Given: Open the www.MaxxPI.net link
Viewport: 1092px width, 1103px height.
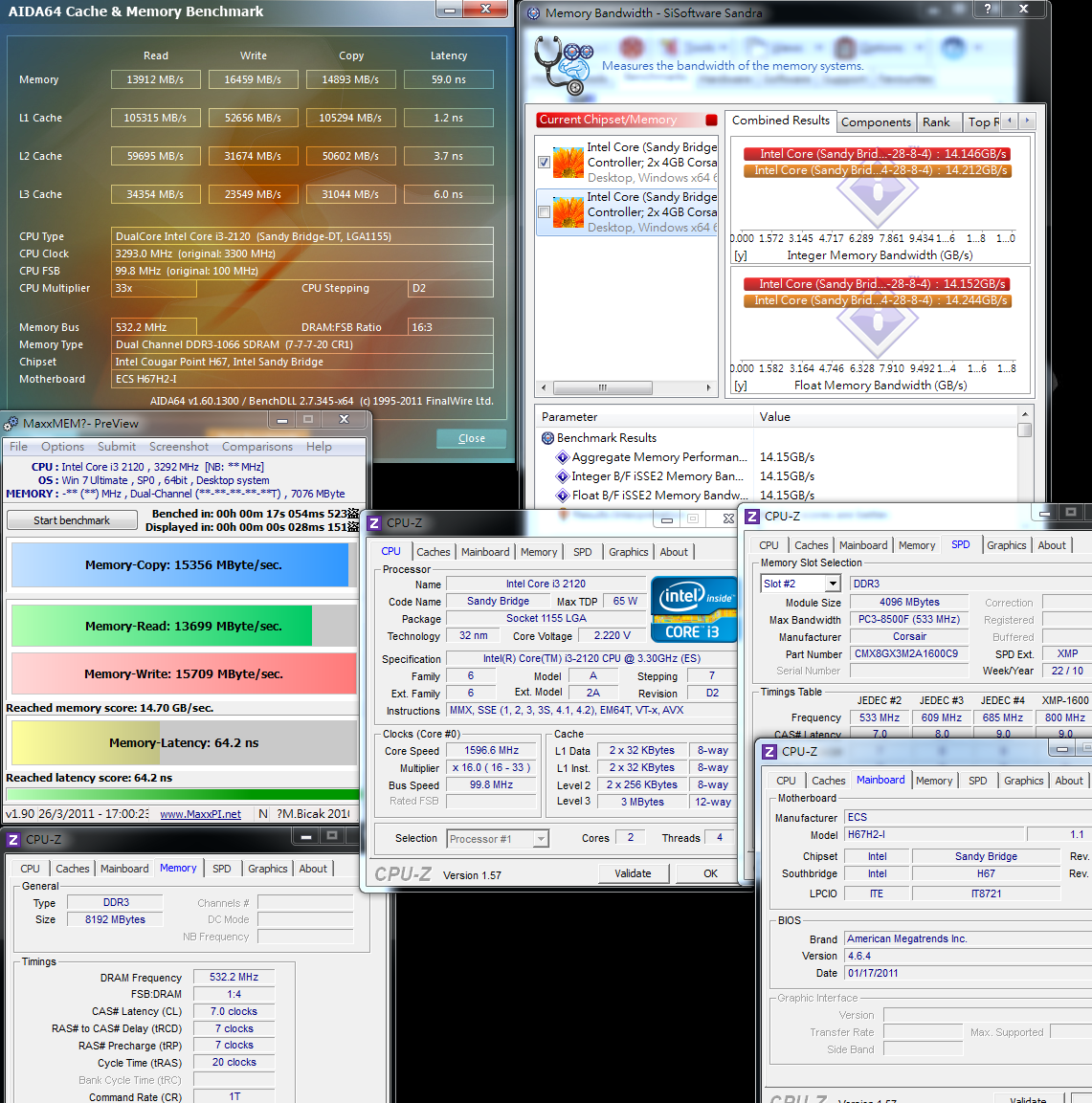Looking at the screenshot, I should pos(201,814).
